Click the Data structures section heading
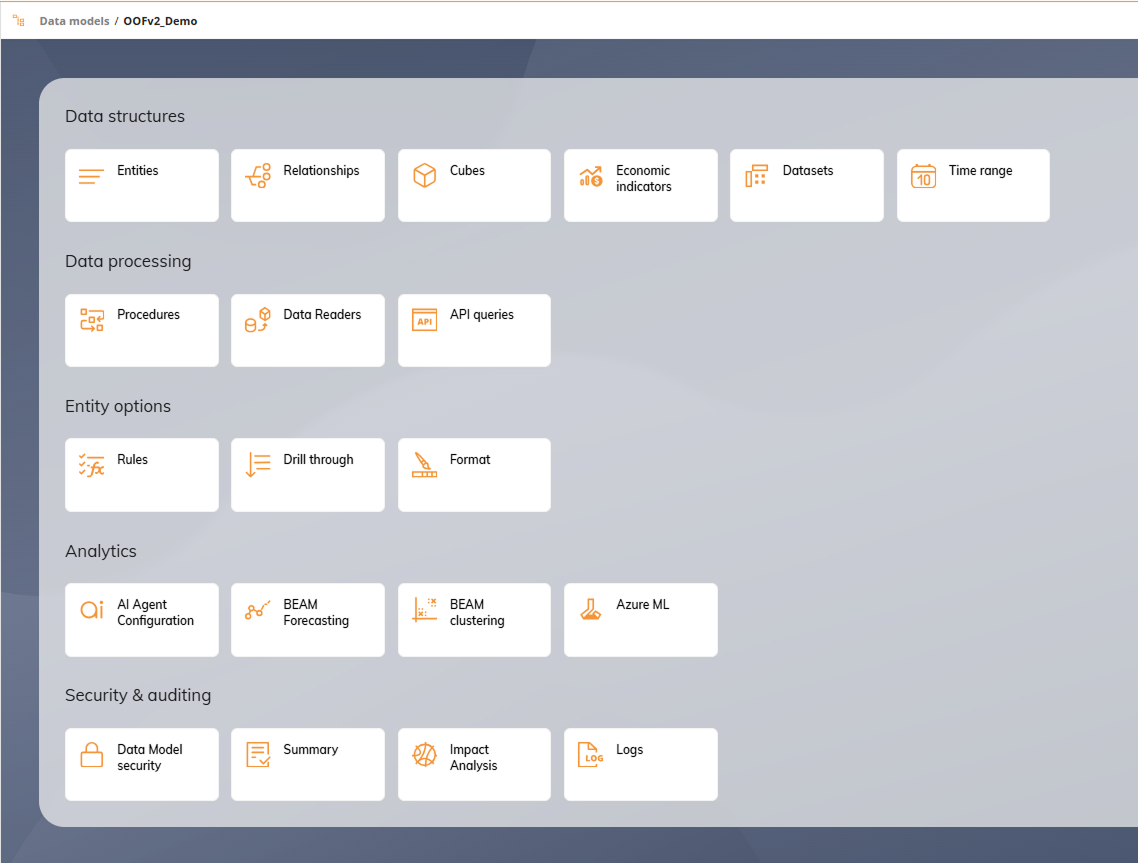The height and width of the screenshot is (863, 1138). coord(125,116)
